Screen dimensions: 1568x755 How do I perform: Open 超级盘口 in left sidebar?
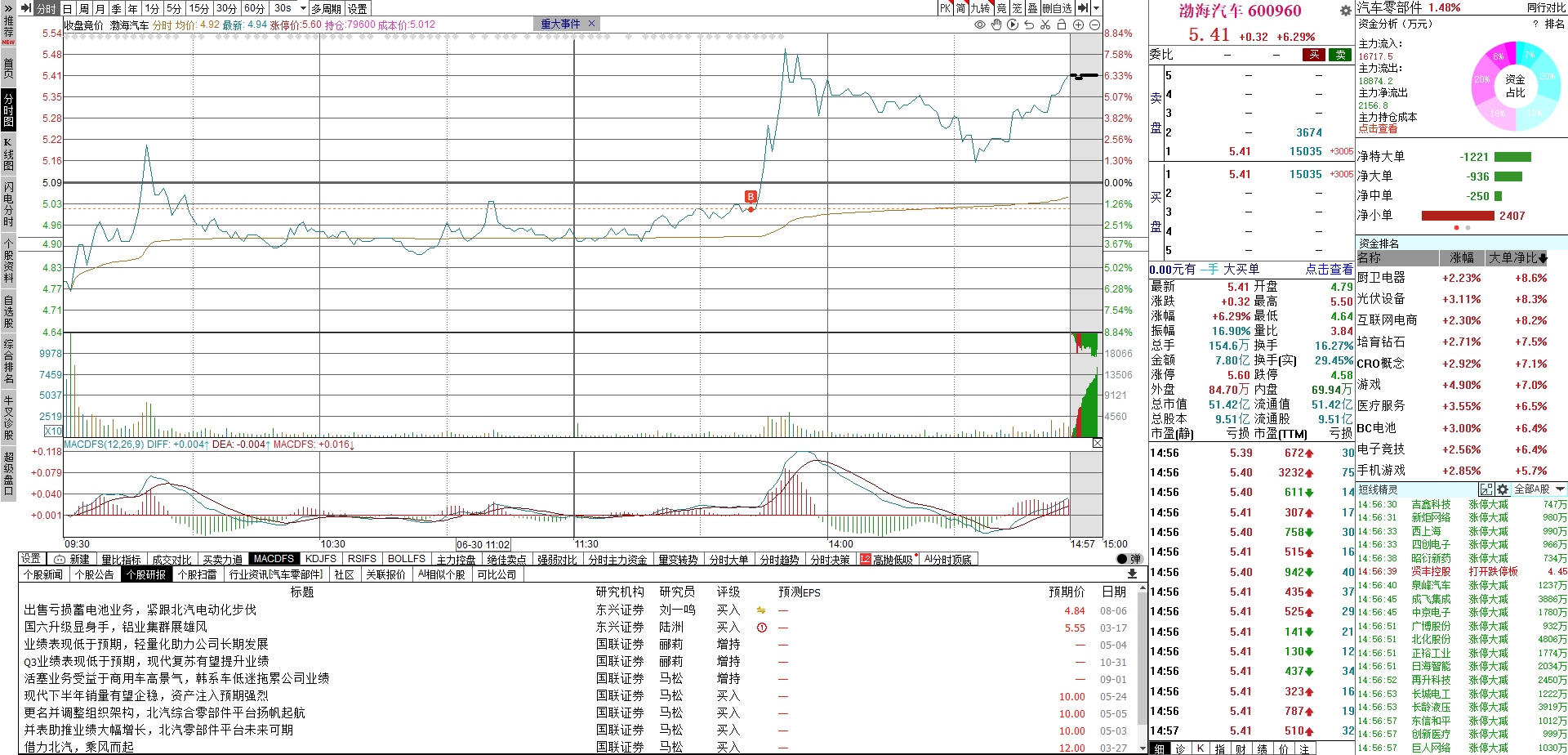pyautogui.click(x=8, y=473)
